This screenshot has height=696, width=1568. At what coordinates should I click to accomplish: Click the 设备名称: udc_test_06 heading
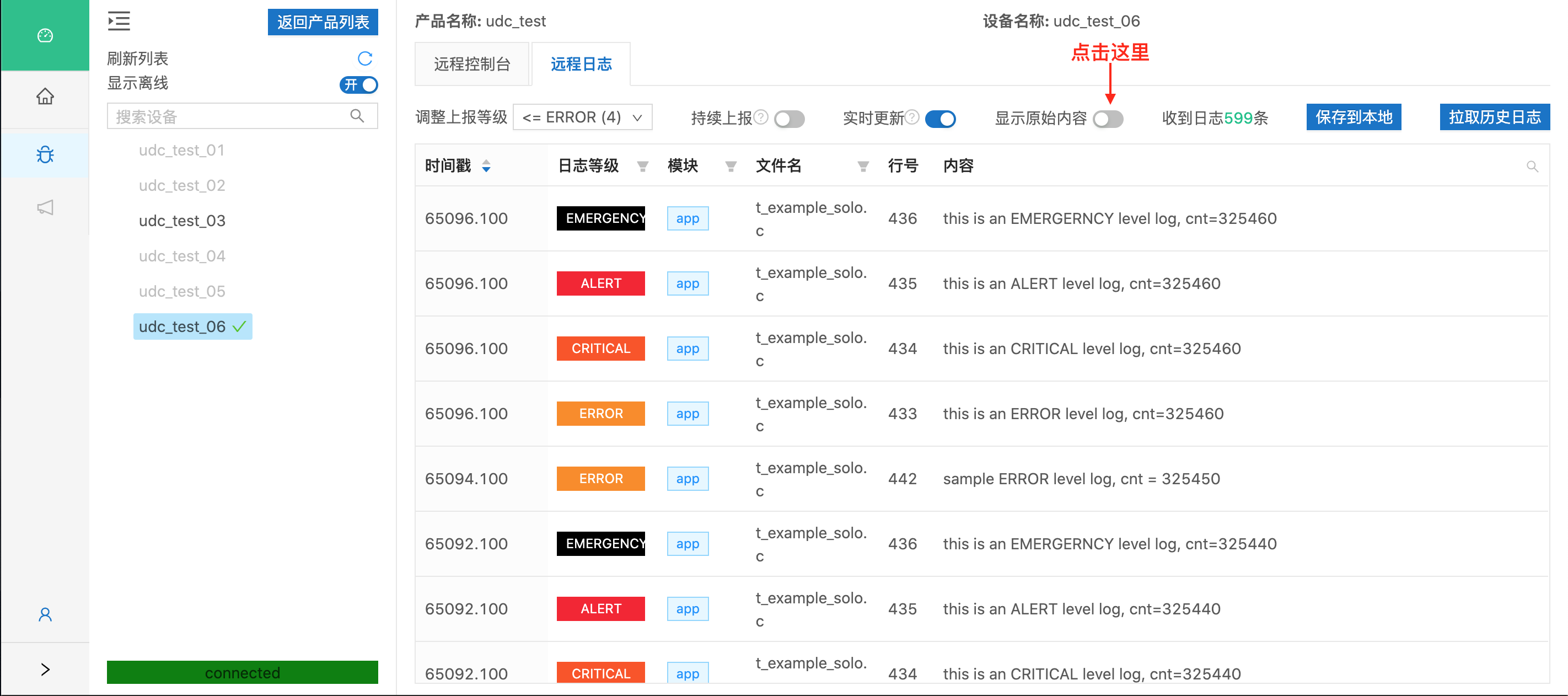pyautogui.click(x=1061, y=22)
